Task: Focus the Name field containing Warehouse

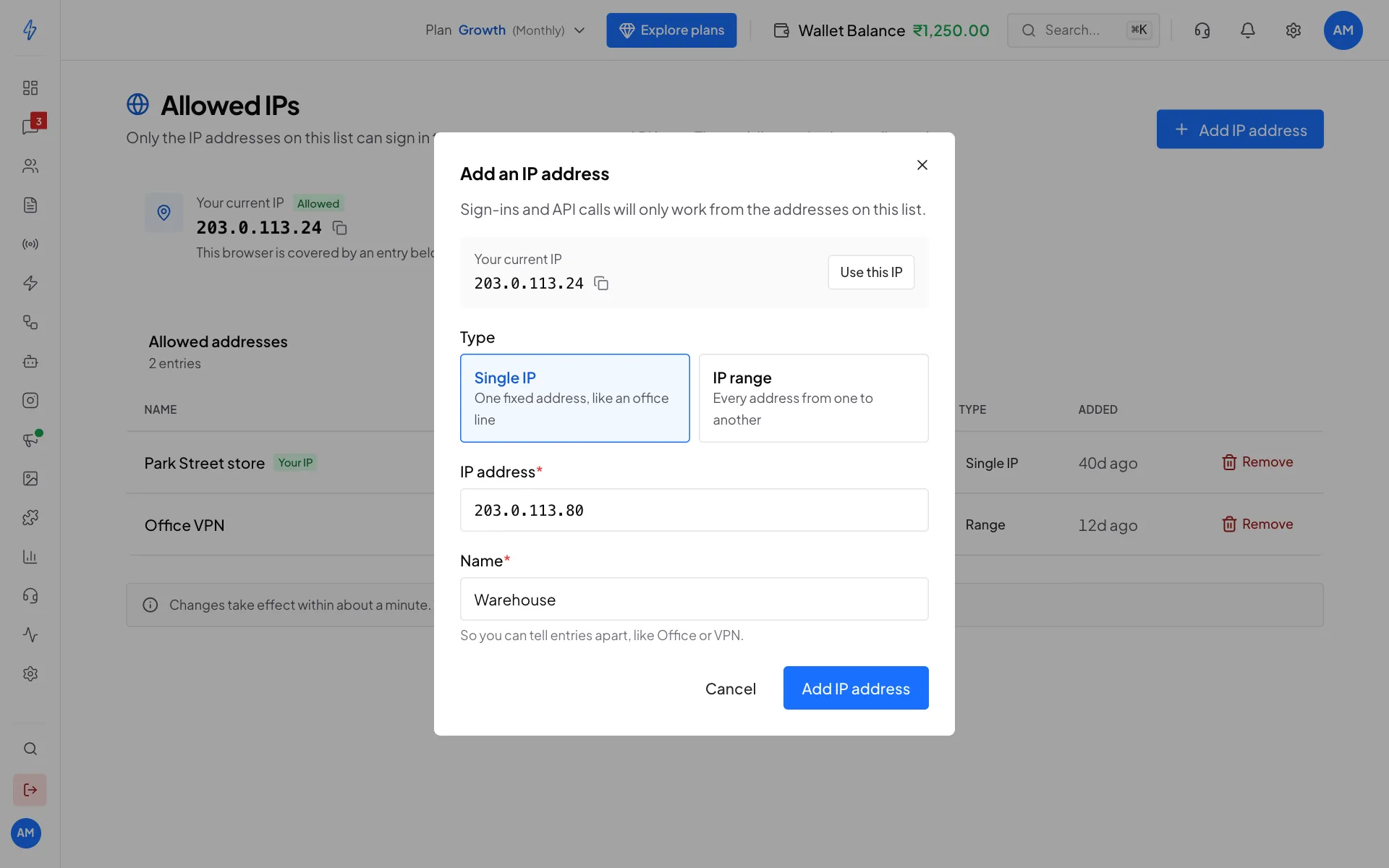Action: click(x=694, y=599)
